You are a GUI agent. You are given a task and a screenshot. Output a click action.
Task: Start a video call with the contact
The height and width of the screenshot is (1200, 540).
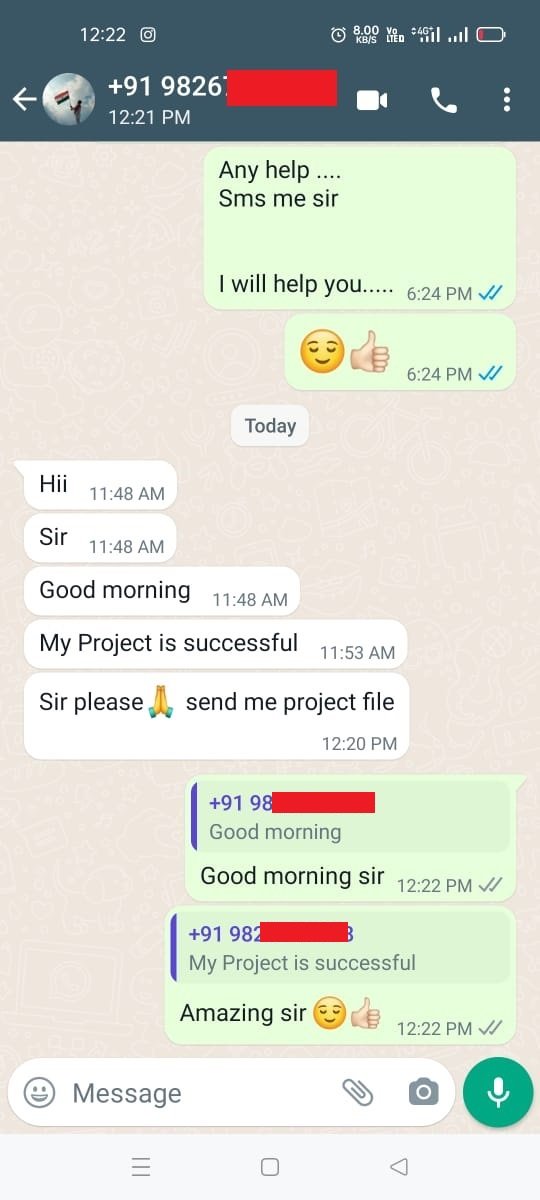click(x=372, y=100)
